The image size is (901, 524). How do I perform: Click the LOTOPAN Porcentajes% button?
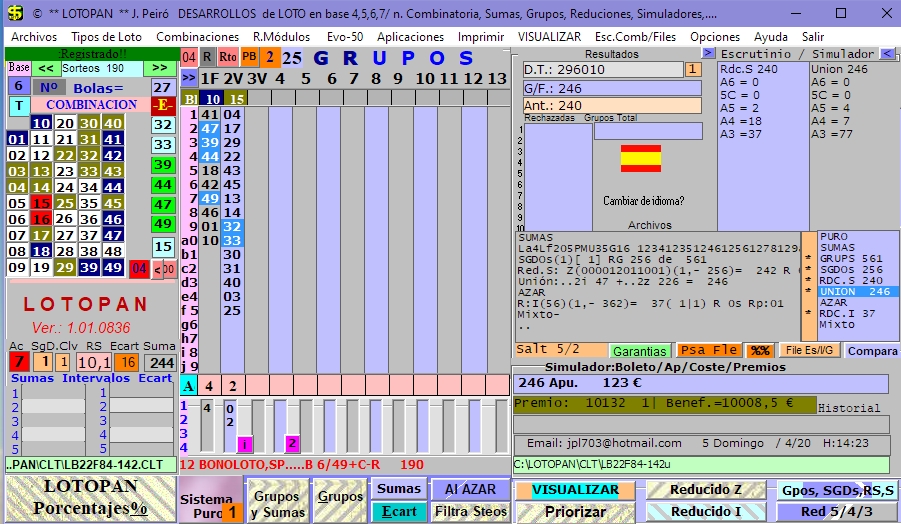click(91, 498)
